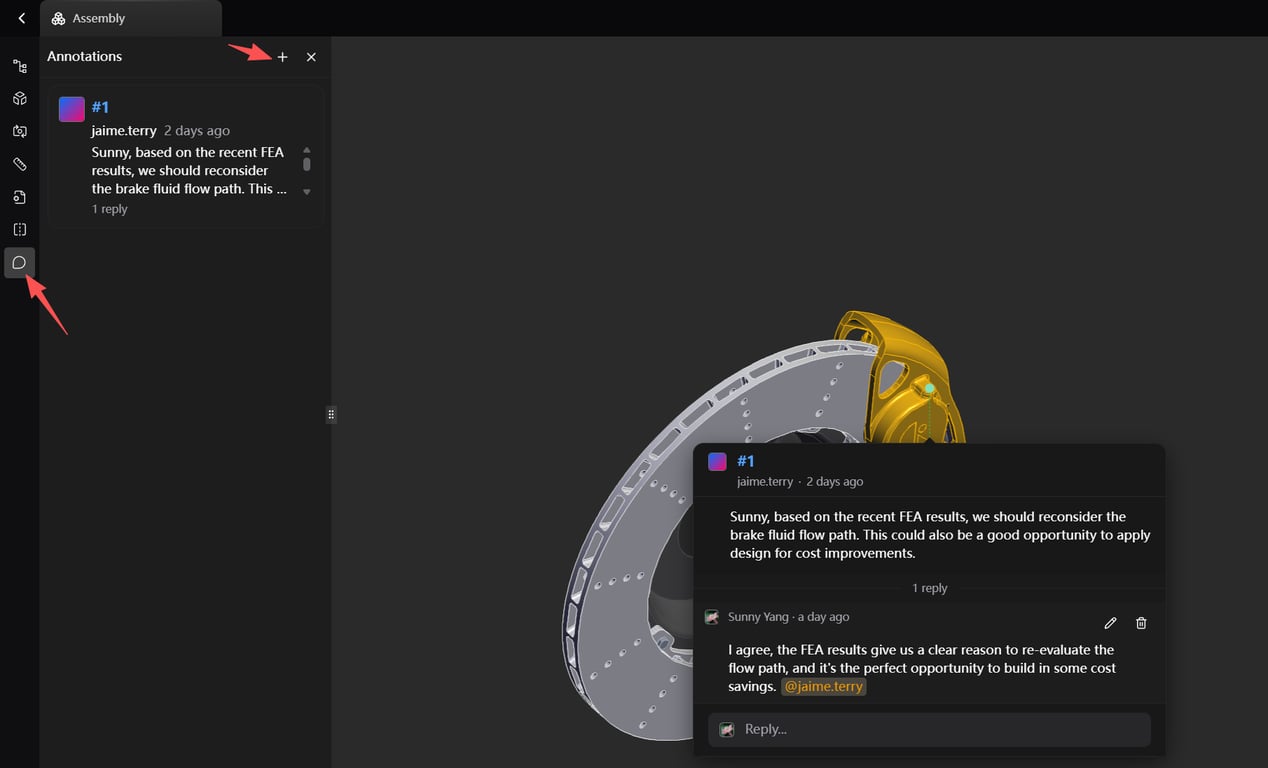Open the 3D parts cube panel
1268x768 pixels.
point(19,99)
